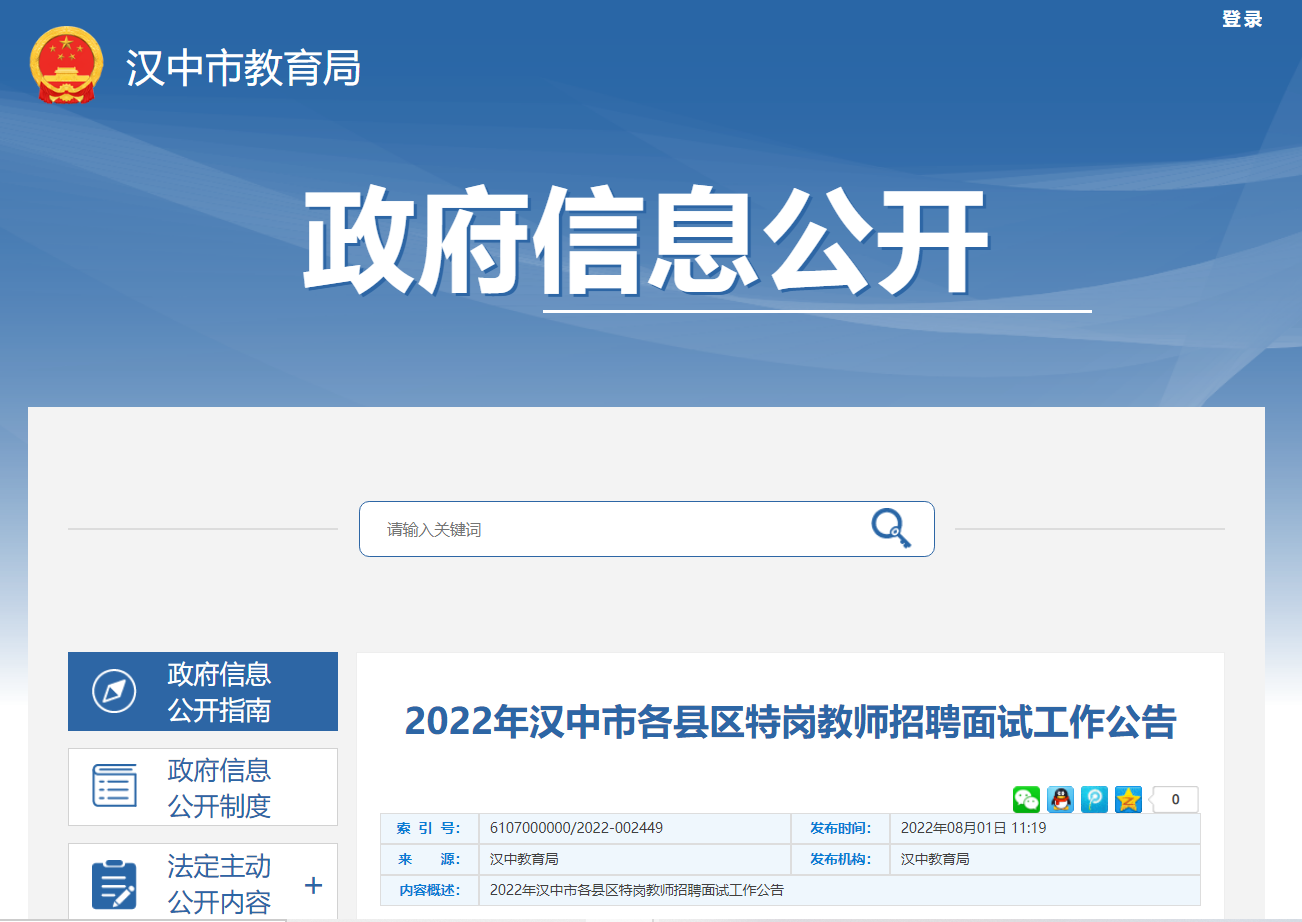Click the 政府信息公开 banner heading
1302x922 pixels.
[646, 242]
